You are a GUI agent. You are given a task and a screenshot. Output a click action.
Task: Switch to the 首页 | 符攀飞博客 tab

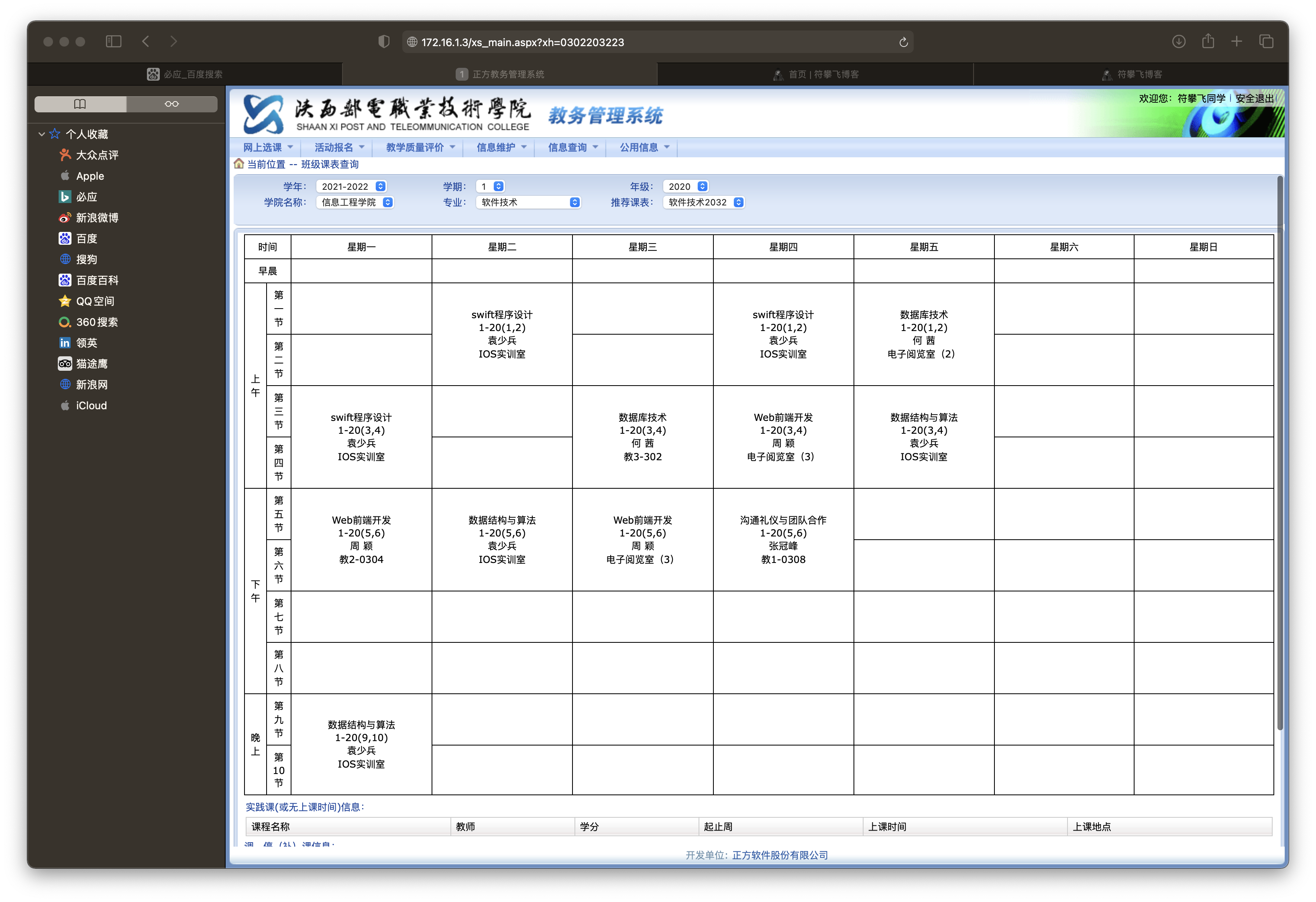coord(815,74)
